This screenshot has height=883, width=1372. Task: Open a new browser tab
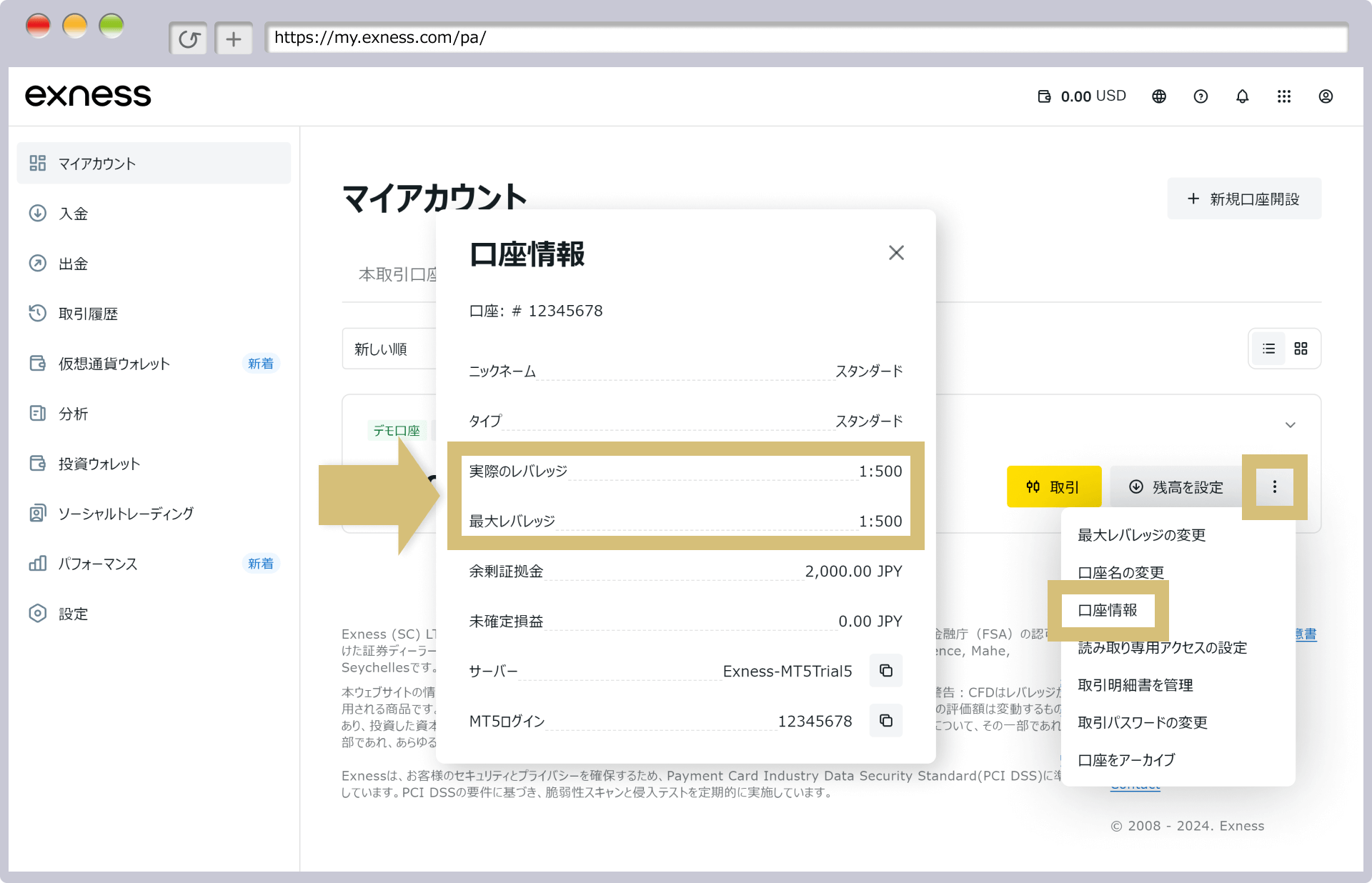[234, 39]
